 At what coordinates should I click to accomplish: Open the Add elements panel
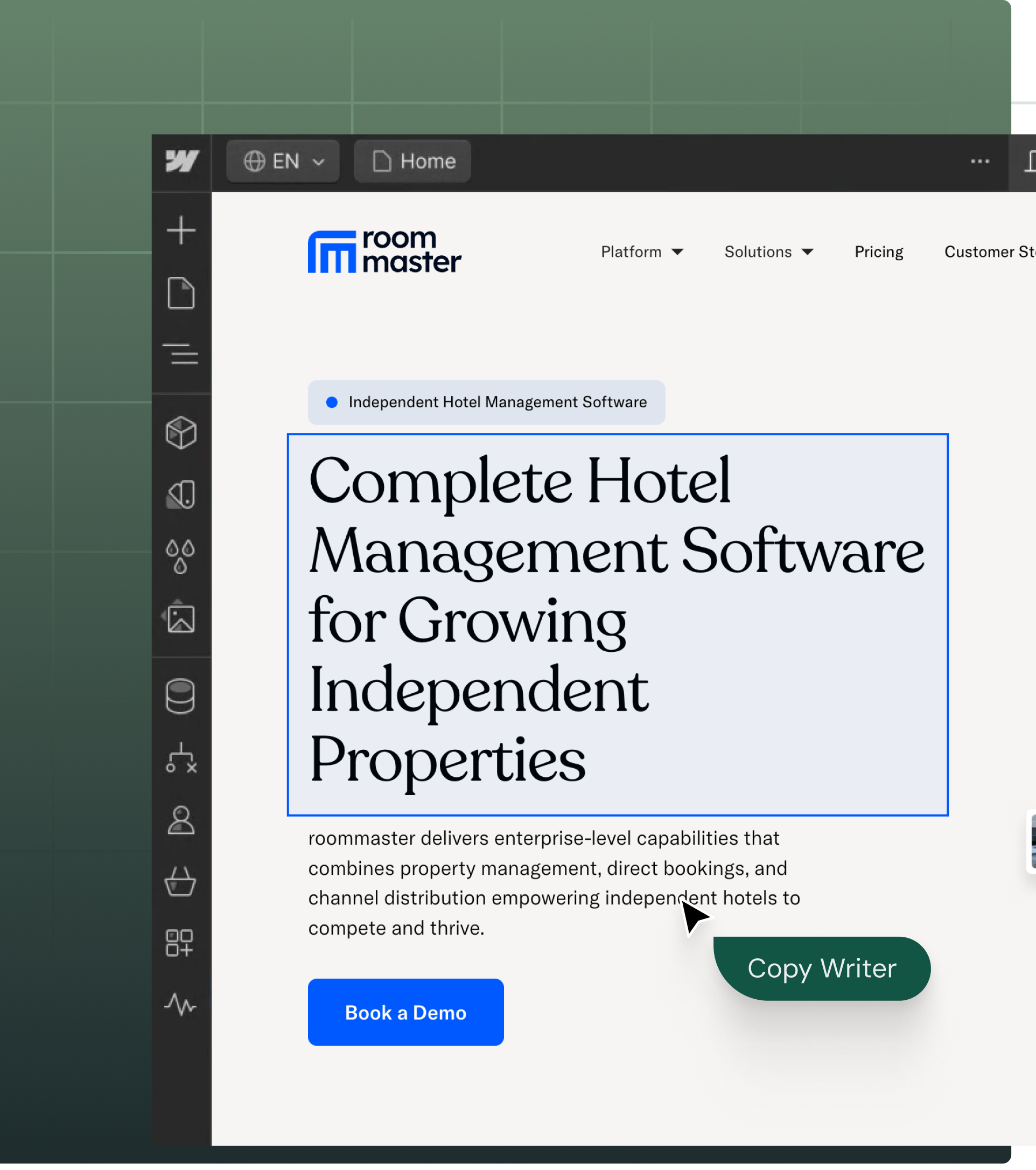click(181, 230)
